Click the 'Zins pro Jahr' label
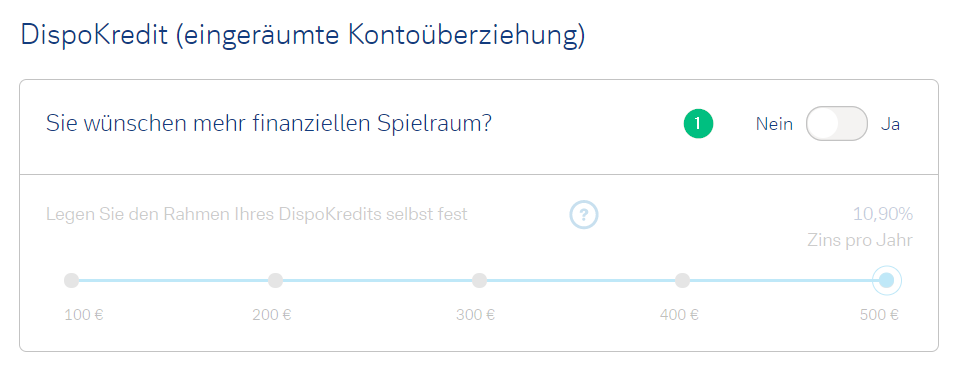The image size is (961, 383). tap(860, 240)
